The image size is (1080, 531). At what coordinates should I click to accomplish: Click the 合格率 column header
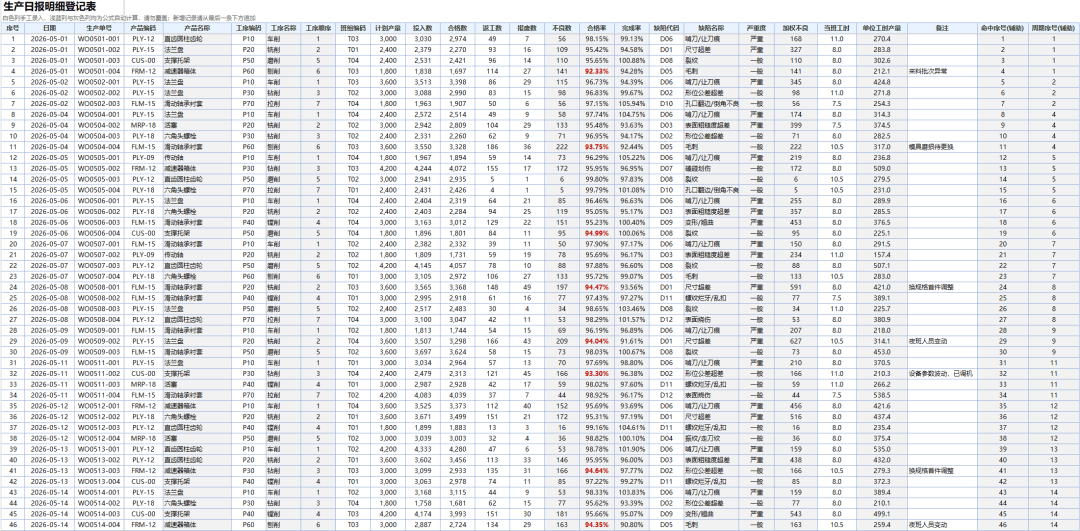596,28
